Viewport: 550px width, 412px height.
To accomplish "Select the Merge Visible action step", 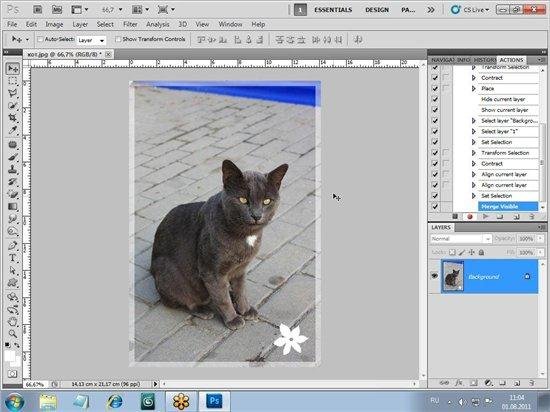I will click(508, 207).
